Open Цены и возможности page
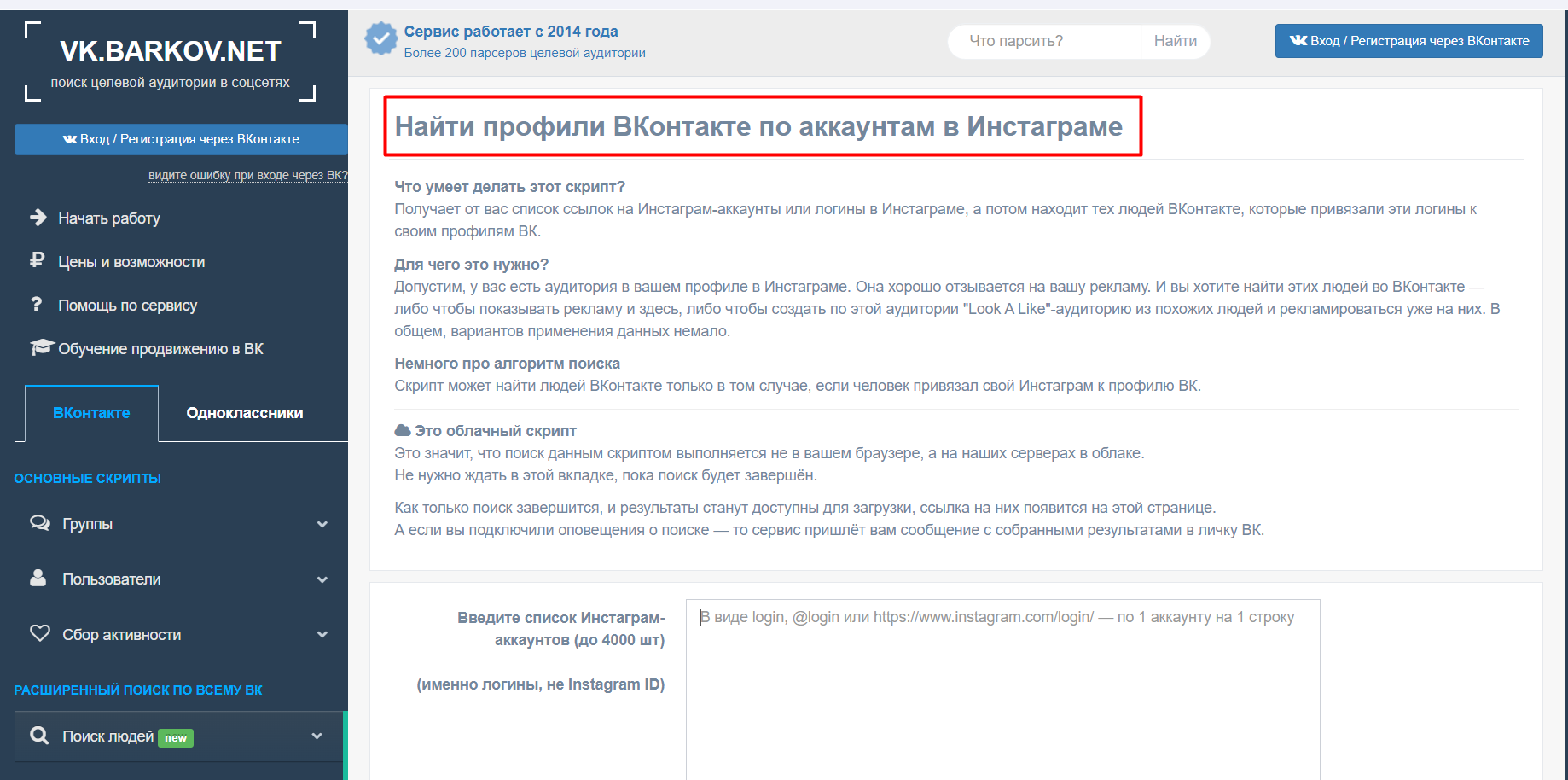 coord(131,262)
